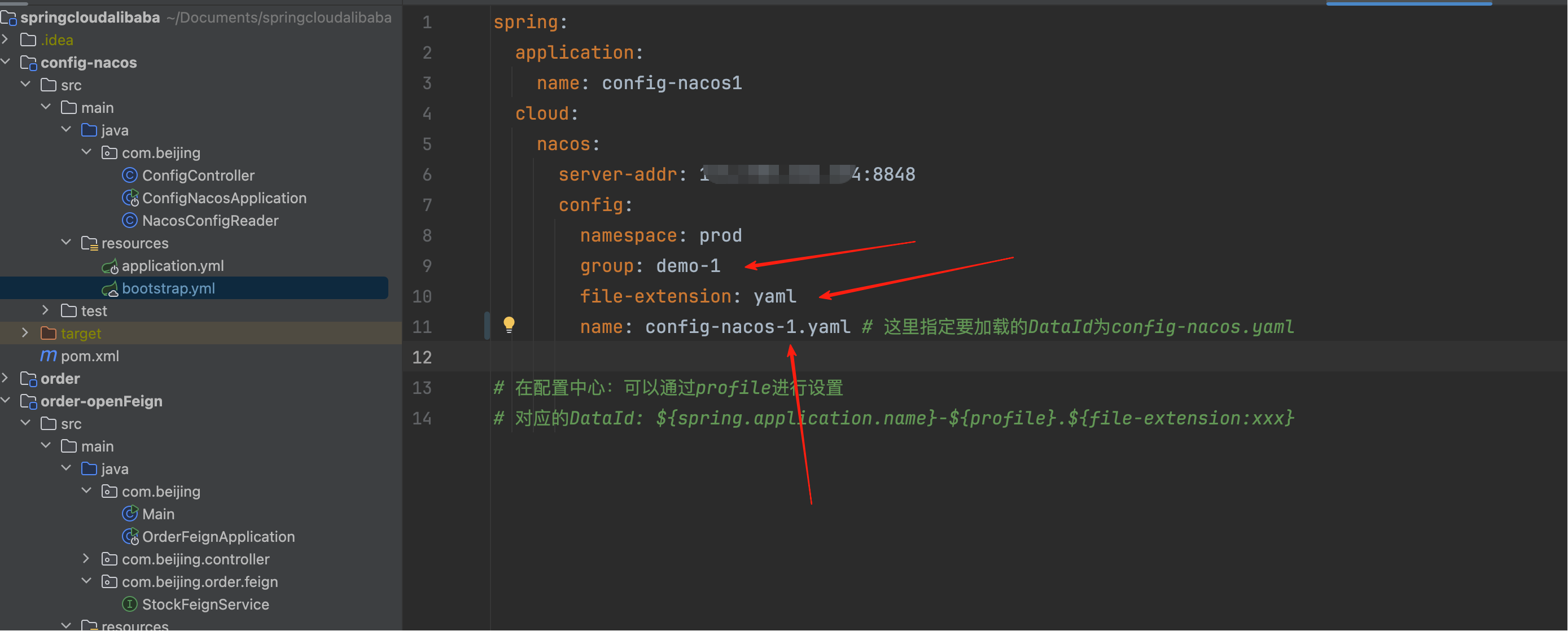The height and width of the screenshot is (631, 1568).
Task: Expand the target folder
Action: (25, 333)
